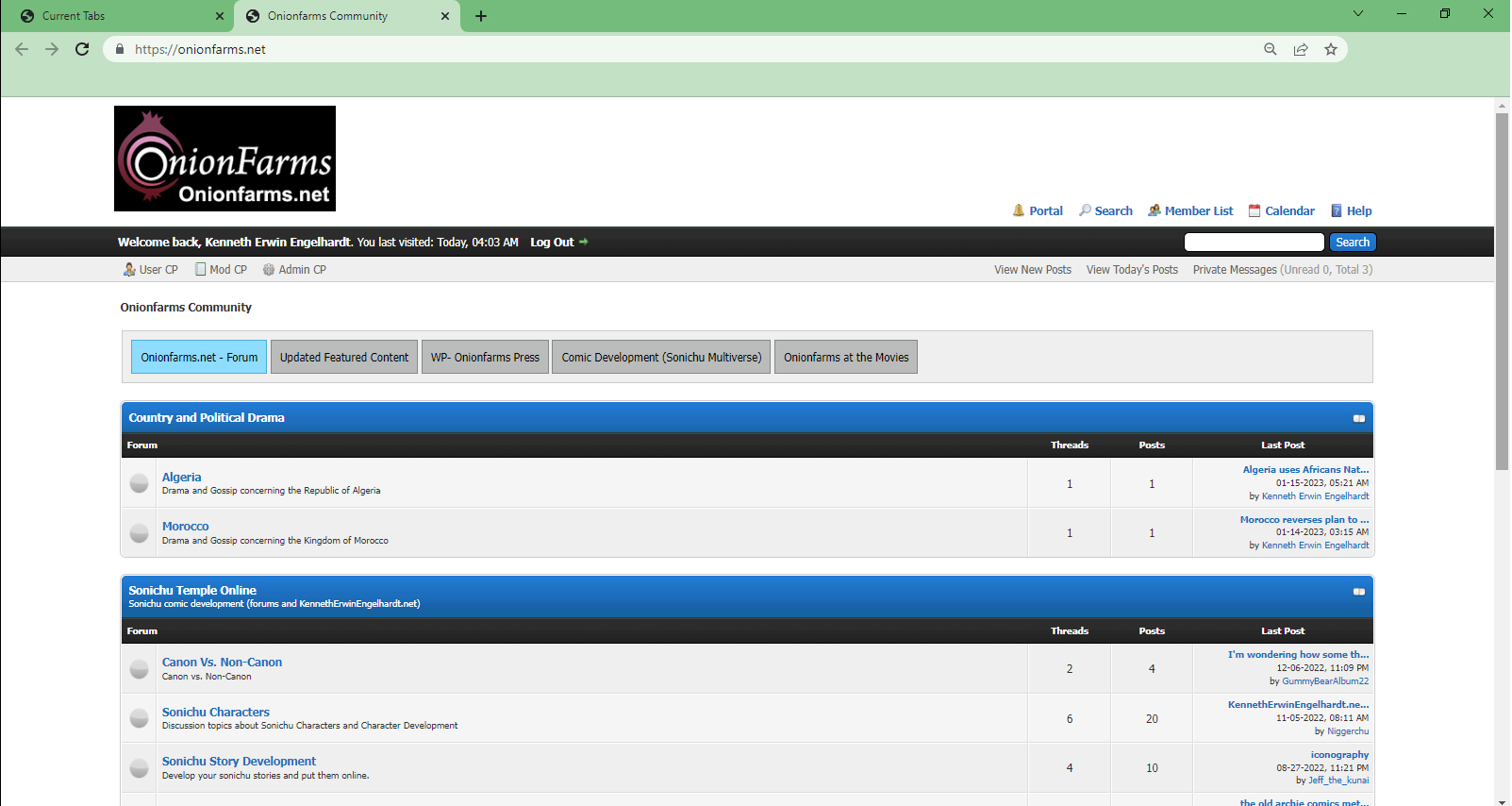Click the address bar URL
This screenshot has width=1512, height=806.
point(200,49)
